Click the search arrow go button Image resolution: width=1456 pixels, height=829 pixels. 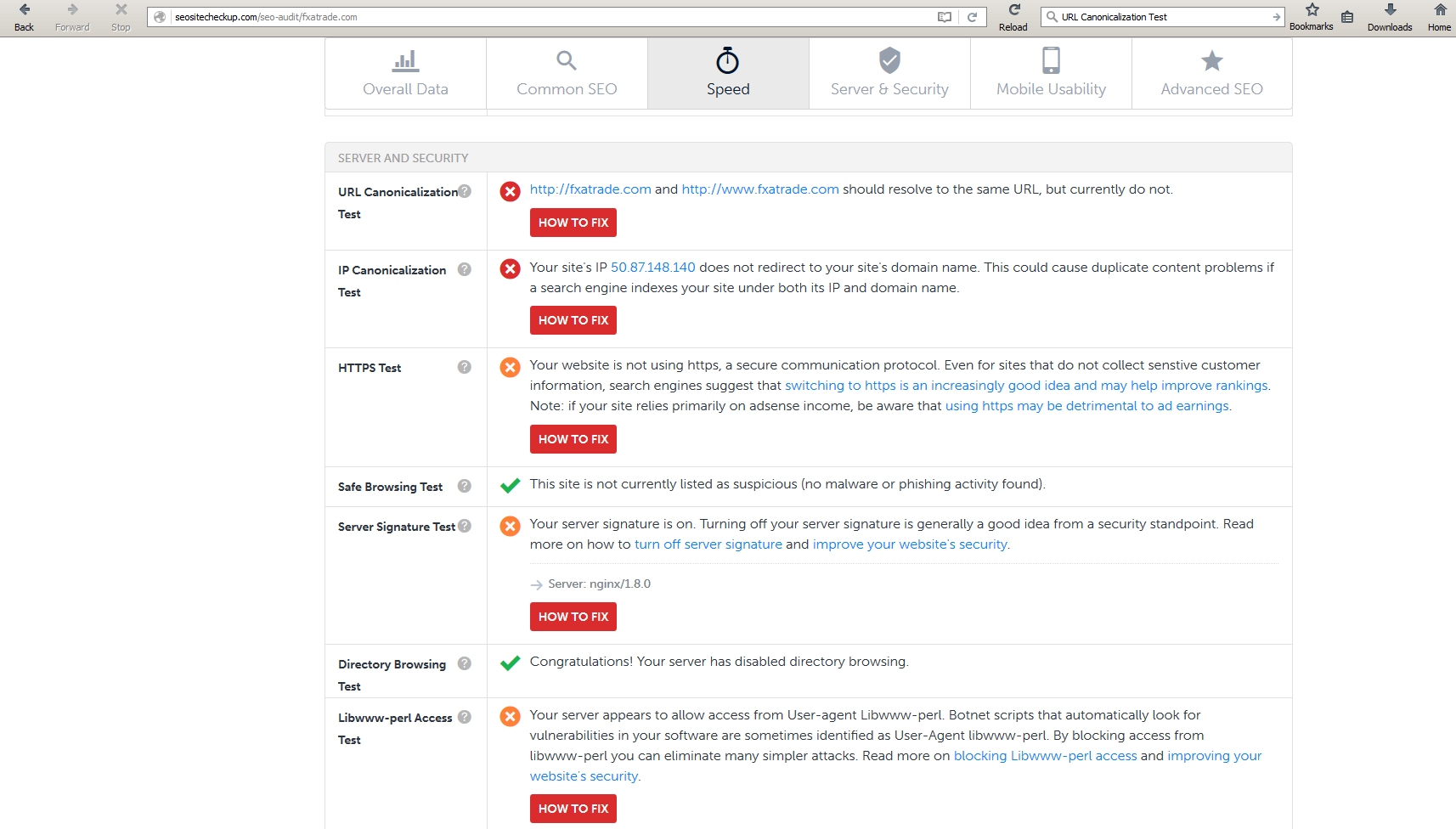pos(1276,17)
